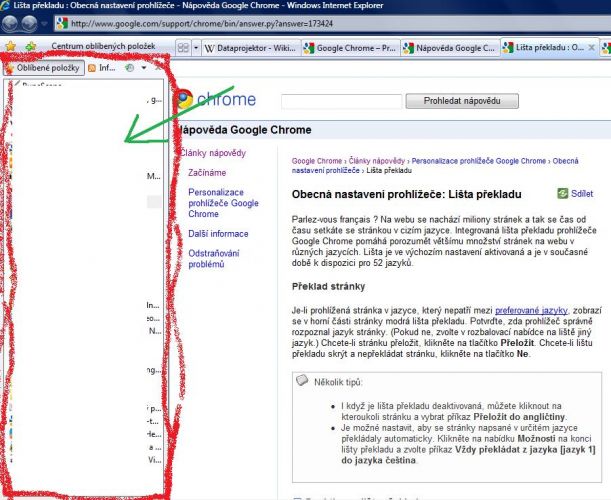This screenshot has height=500, width=611.
Task: Click the Sdílet link
Action: 582,194
